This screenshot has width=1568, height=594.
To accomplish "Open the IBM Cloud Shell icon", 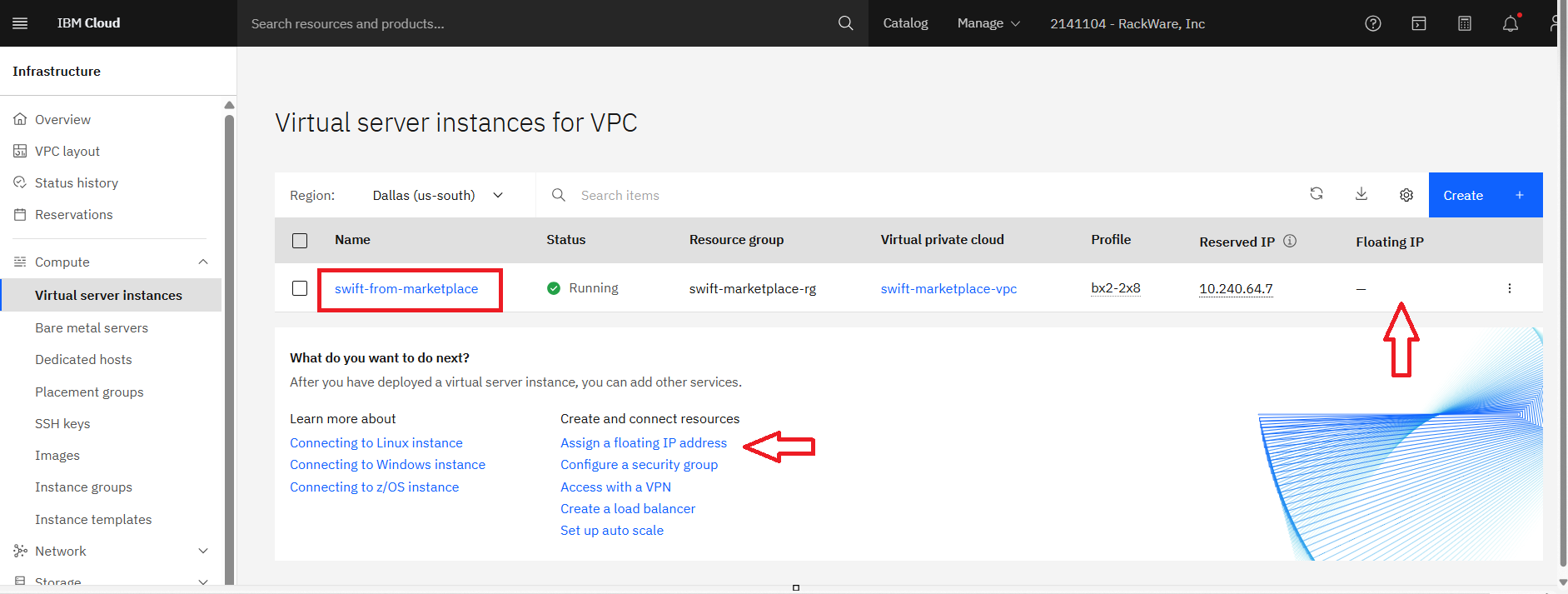I will click(x=1419, y=23).
